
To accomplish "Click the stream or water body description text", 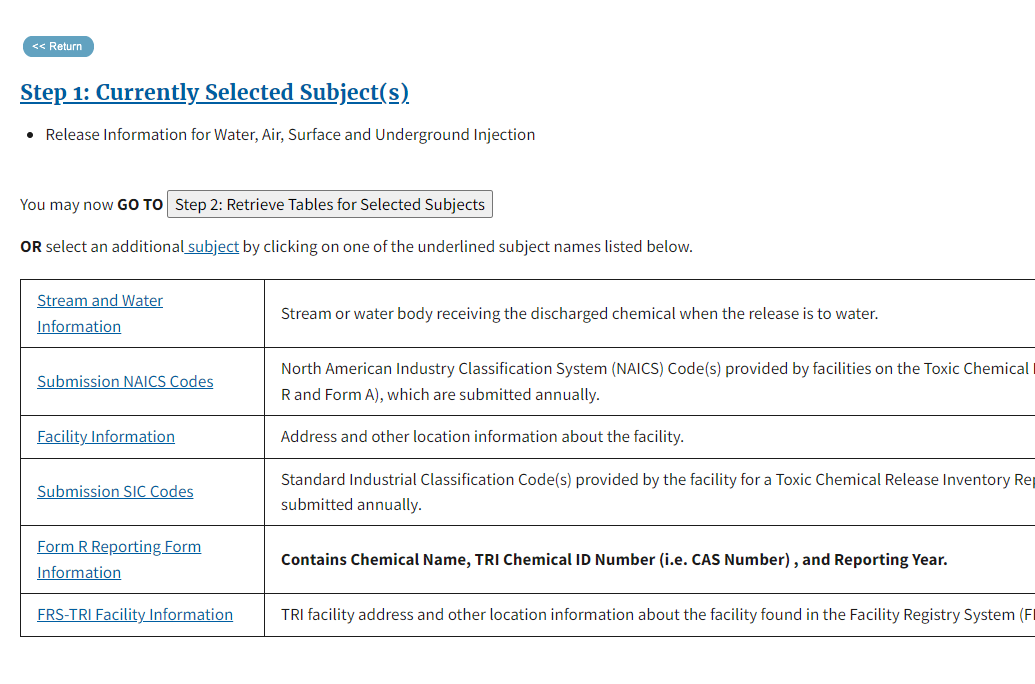I will click(x=580, y=313).
